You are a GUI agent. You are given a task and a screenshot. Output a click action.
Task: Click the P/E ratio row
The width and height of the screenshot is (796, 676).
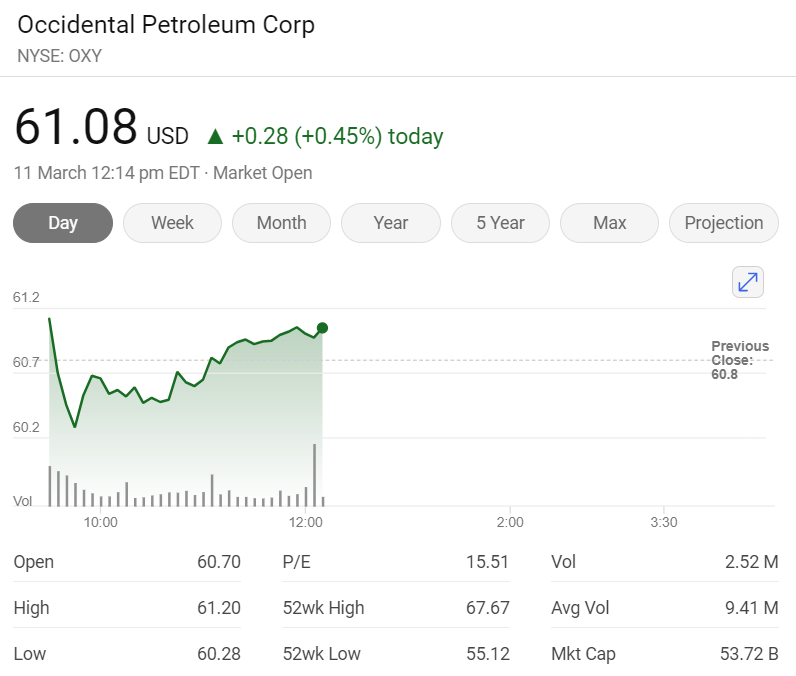point(396,562)
